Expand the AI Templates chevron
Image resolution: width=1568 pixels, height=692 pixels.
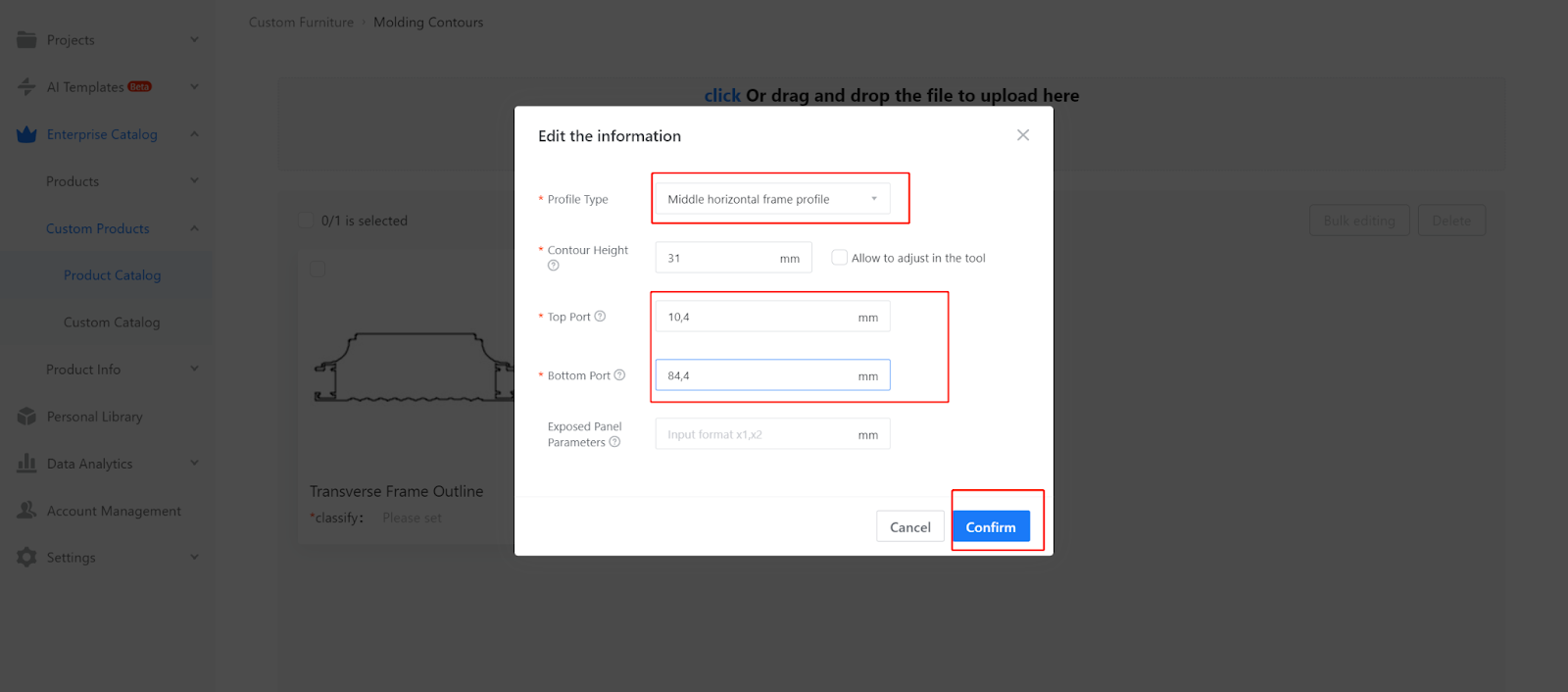pyautogui.click(x=194, y=87)
